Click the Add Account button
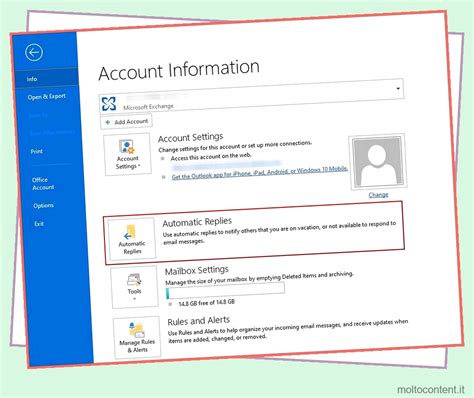474x398 pixels. click(126, 122)
